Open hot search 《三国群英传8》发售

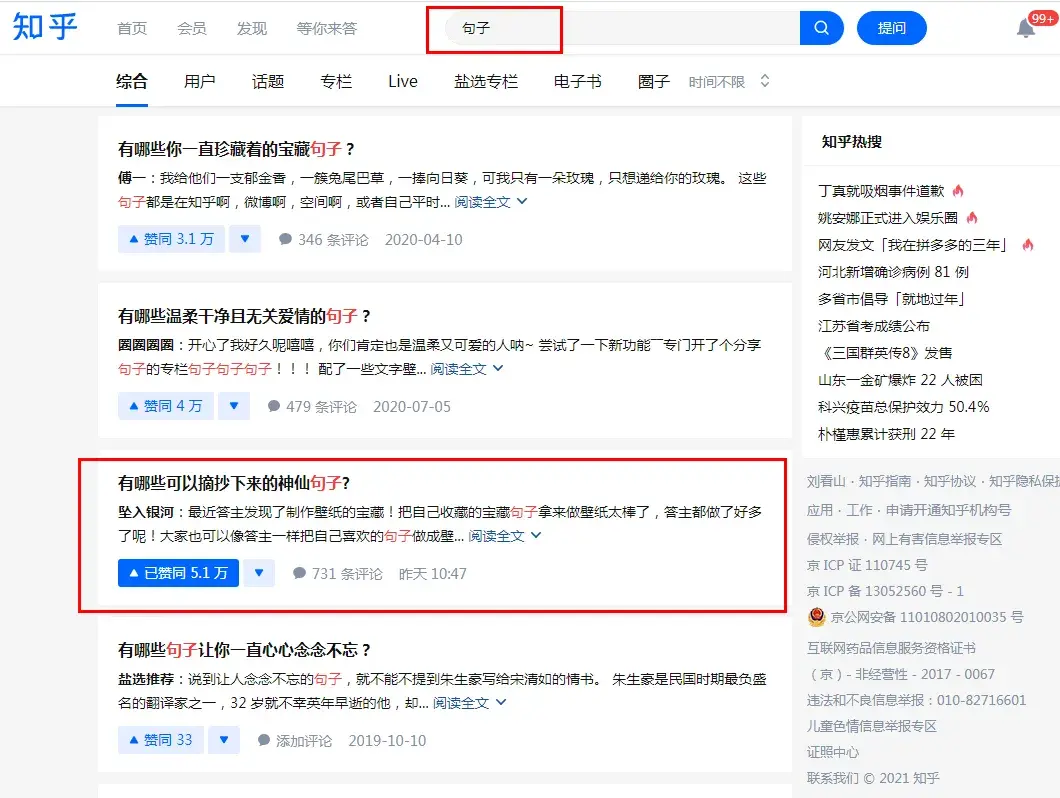[885, 353]
